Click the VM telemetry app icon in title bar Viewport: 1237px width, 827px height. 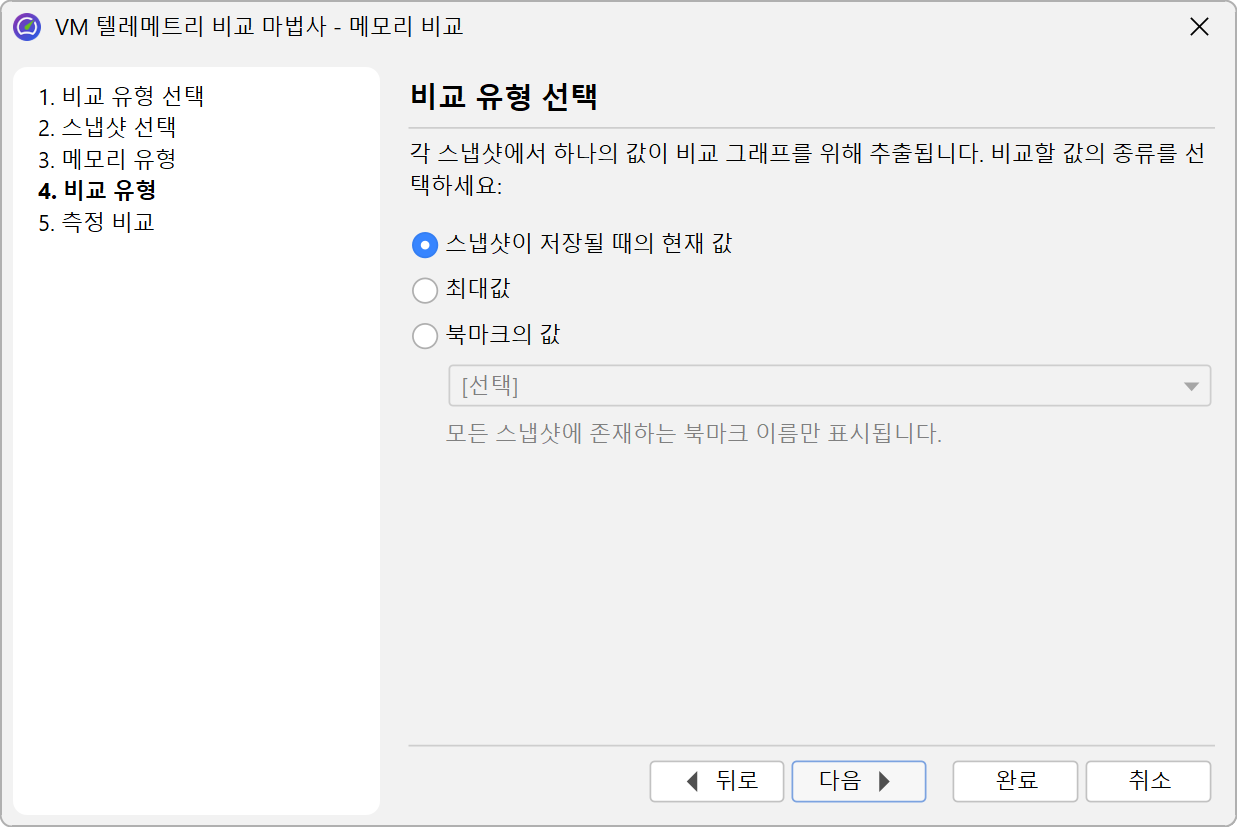(x=27, y=27)
